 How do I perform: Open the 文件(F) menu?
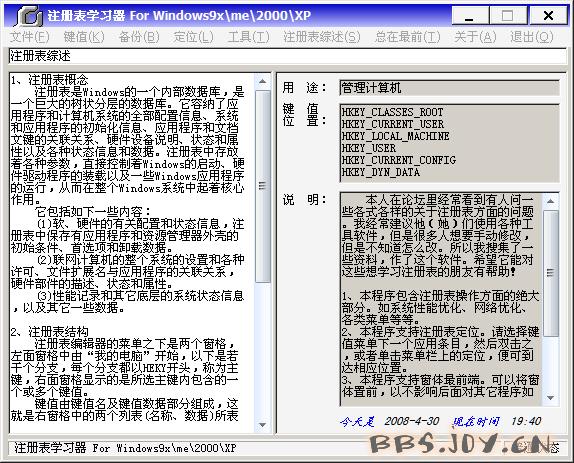coord(29,37)
